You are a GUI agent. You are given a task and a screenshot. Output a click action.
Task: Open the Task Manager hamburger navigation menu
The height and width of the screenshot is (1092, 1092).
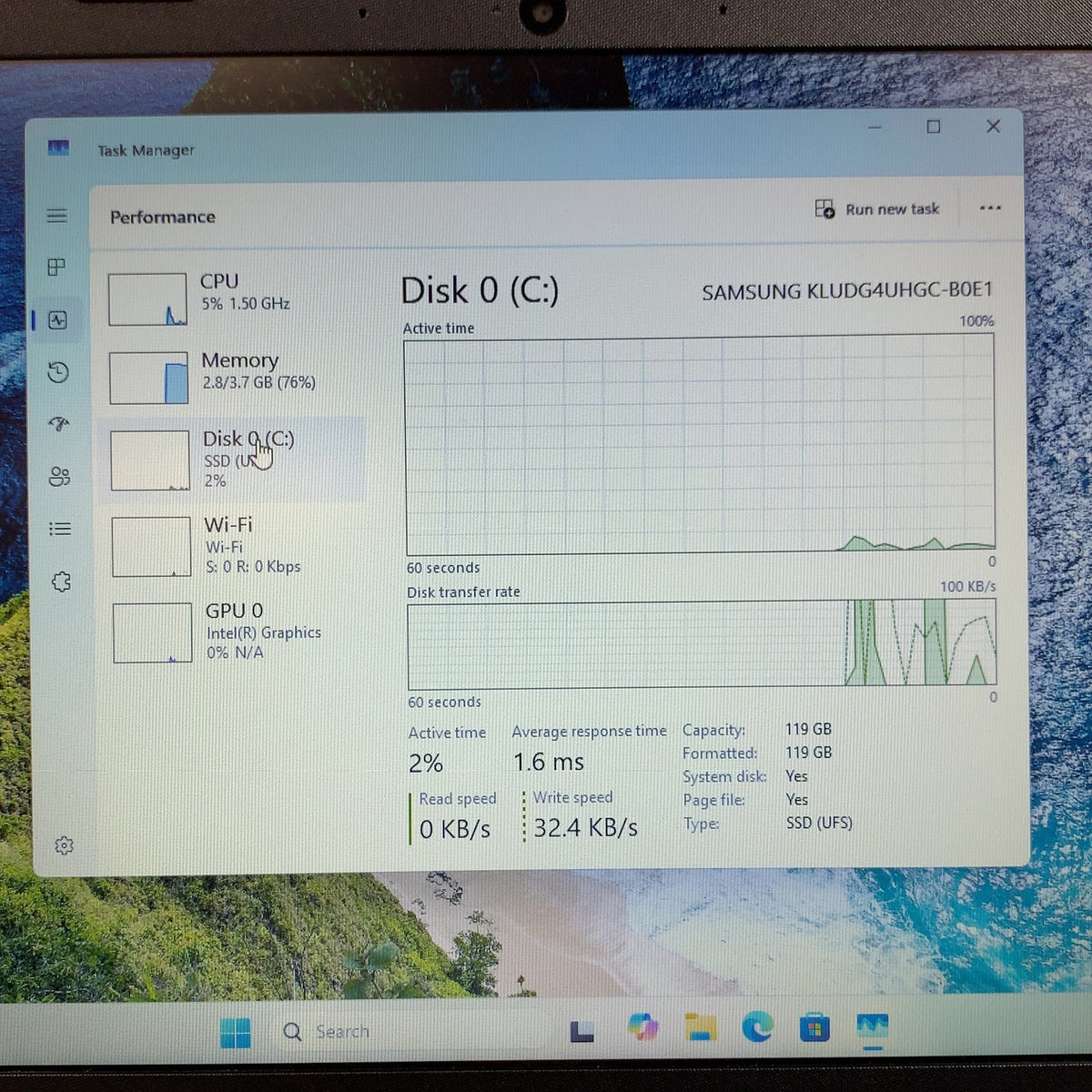point(56,216)
